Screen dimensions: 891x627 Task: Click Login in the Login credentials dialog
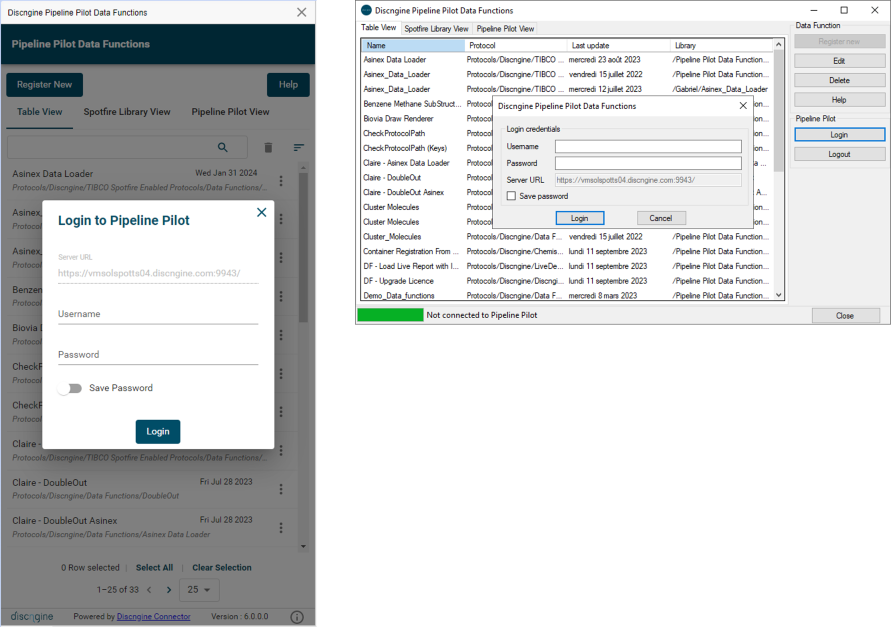[580, 218]
